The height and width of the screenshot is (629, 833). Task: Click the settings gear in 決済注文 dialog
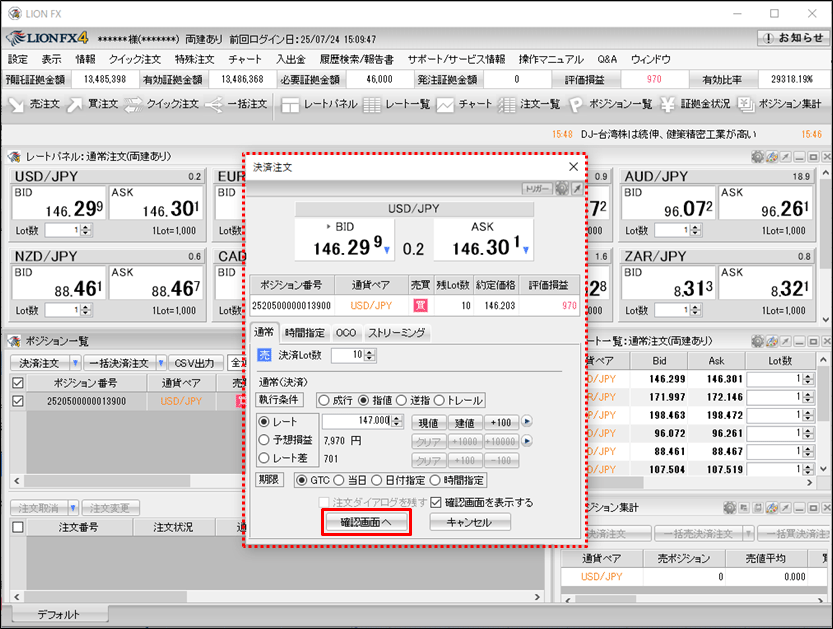[x=562, y=188]
